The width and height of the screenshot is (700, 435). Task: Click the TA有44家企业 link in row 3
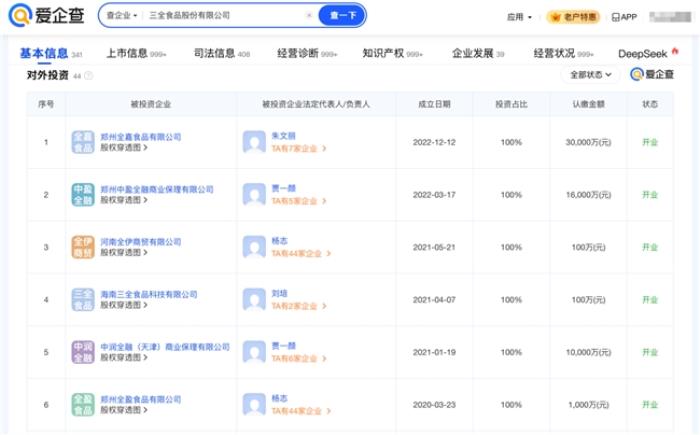coord(301,253)
